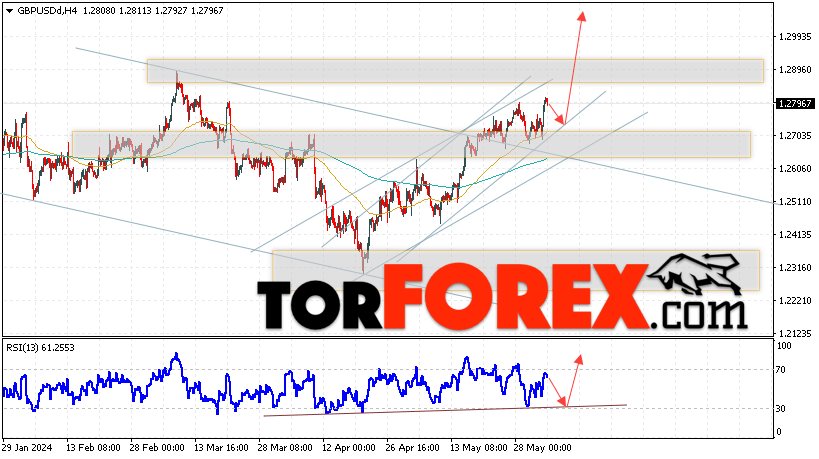
Task: Click the RSI 100 scale label
Action: click(x=784, y=346)
